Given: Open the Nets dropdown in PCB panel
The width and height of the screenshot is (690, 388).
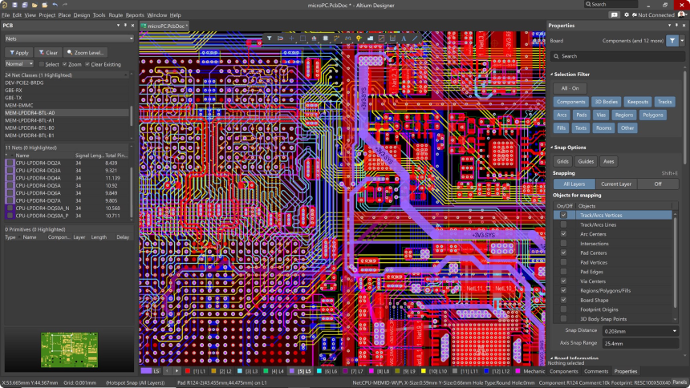Looking at the screenshot, I should point(69,39).
